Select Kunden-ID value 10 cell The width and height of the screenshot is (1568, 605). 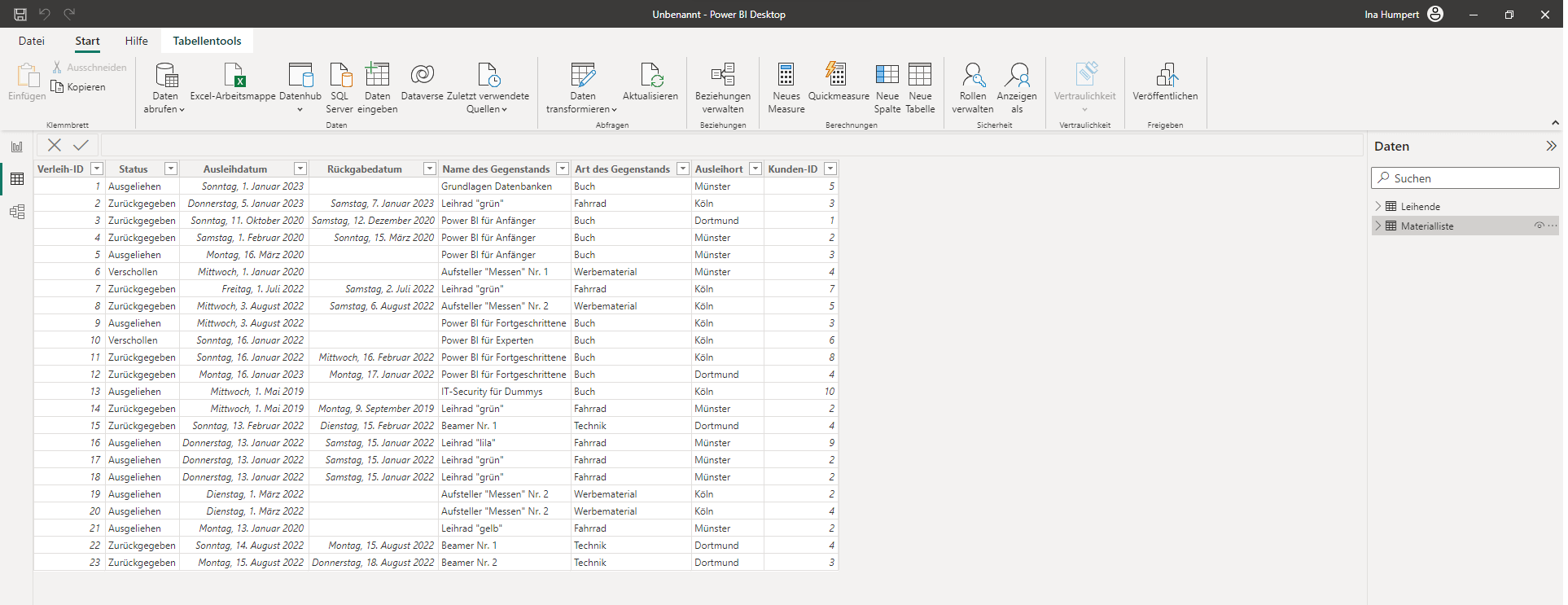tap(801, 392)
